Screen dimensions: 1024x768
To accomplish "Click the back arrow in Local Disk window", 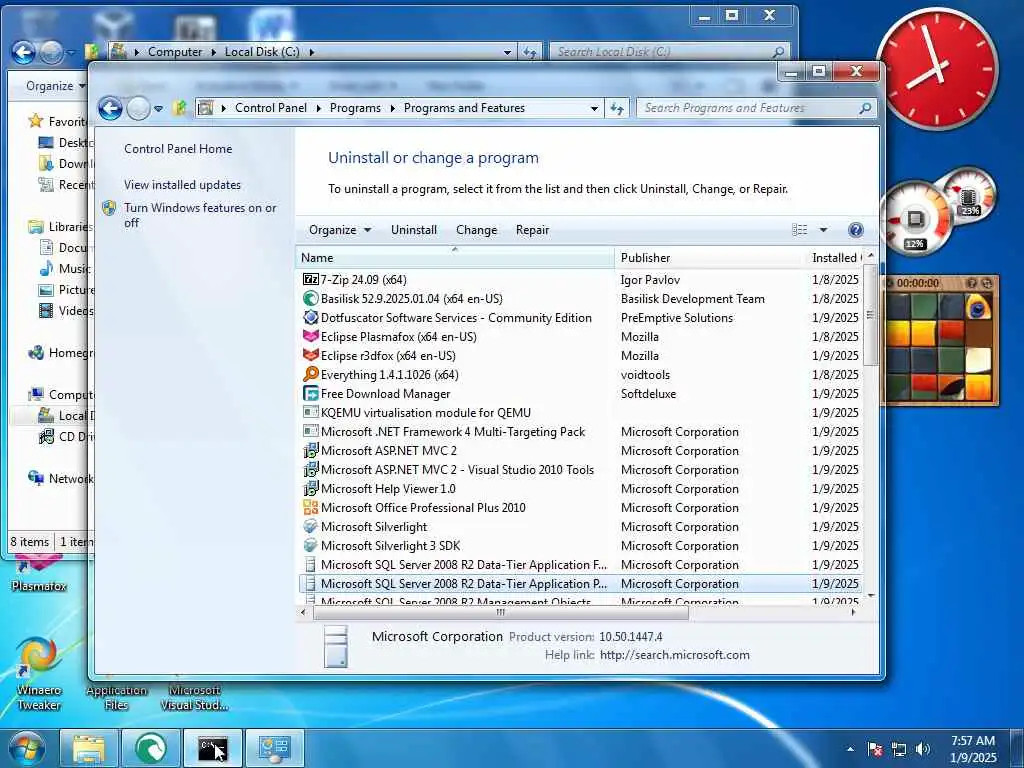I will [24, 52].
